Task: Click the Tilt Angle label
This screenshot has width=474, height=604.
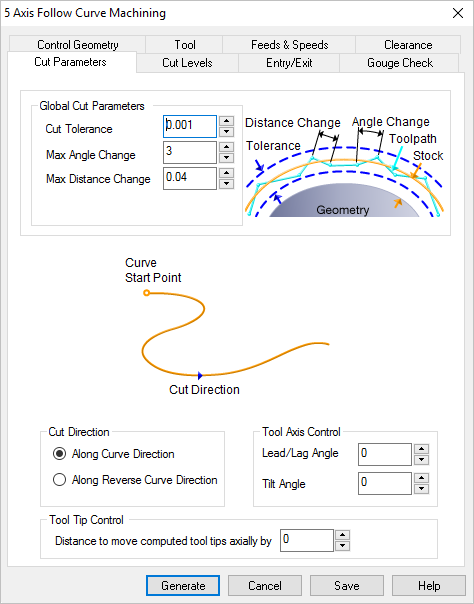Action: pyautogui.click(x=284, y=484)
